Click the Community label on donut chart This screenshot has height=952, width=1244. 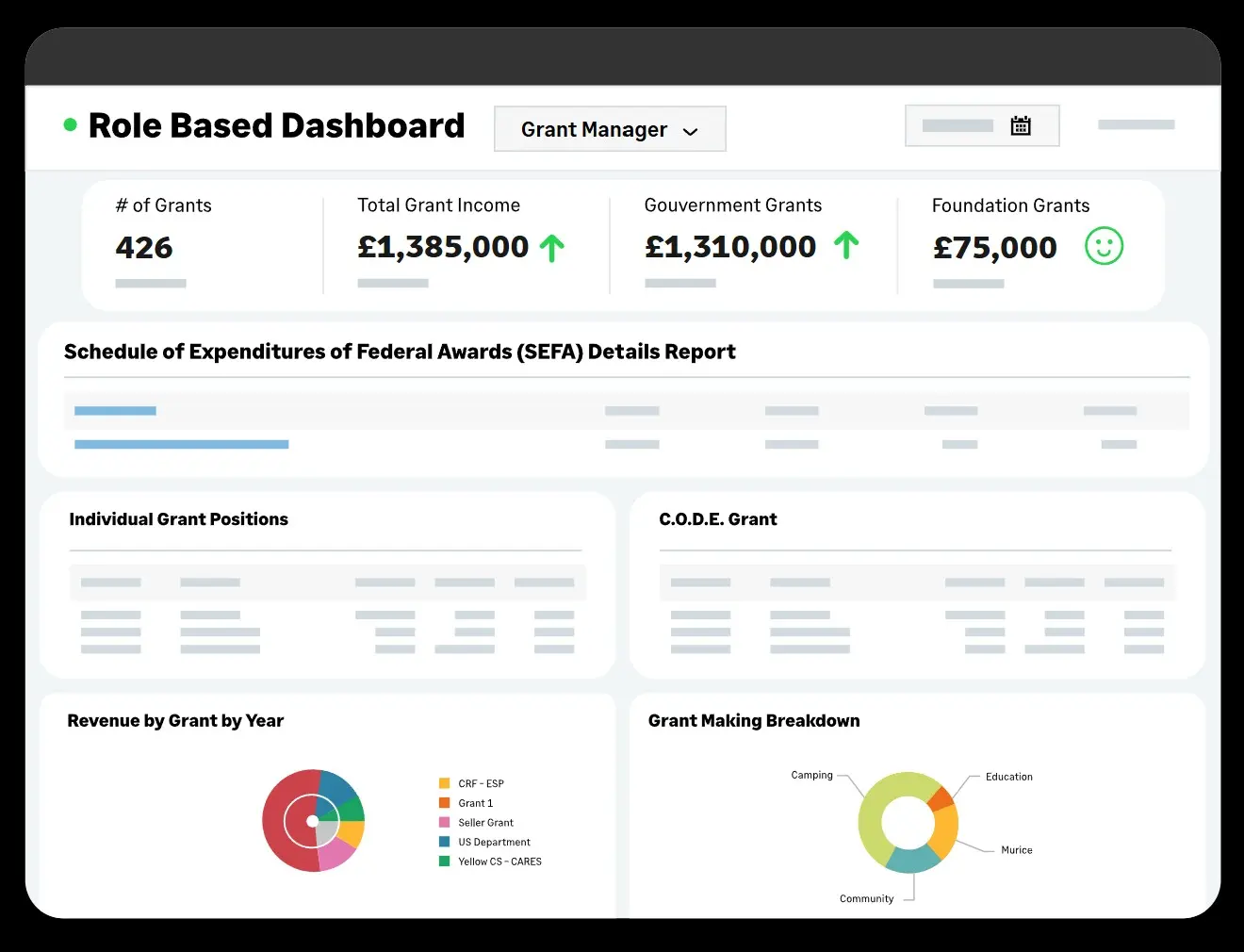(866, 899)
